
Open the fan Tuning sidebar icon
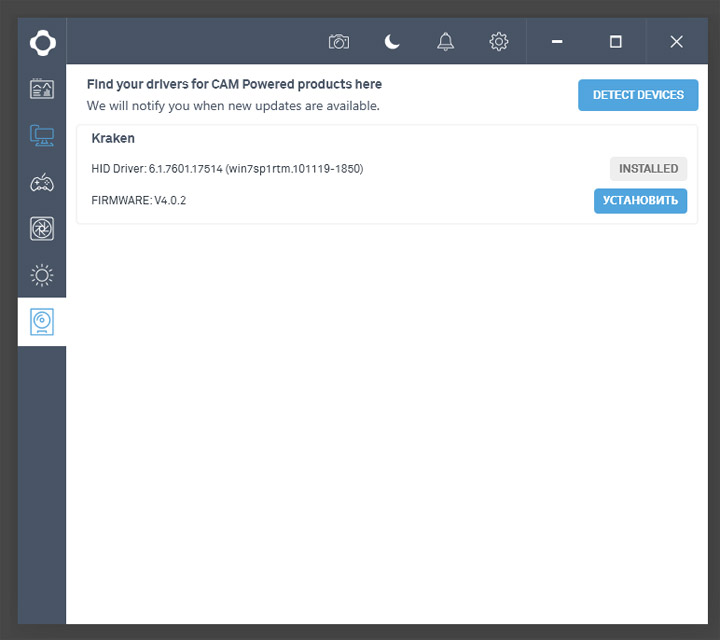tap(42, 229)
